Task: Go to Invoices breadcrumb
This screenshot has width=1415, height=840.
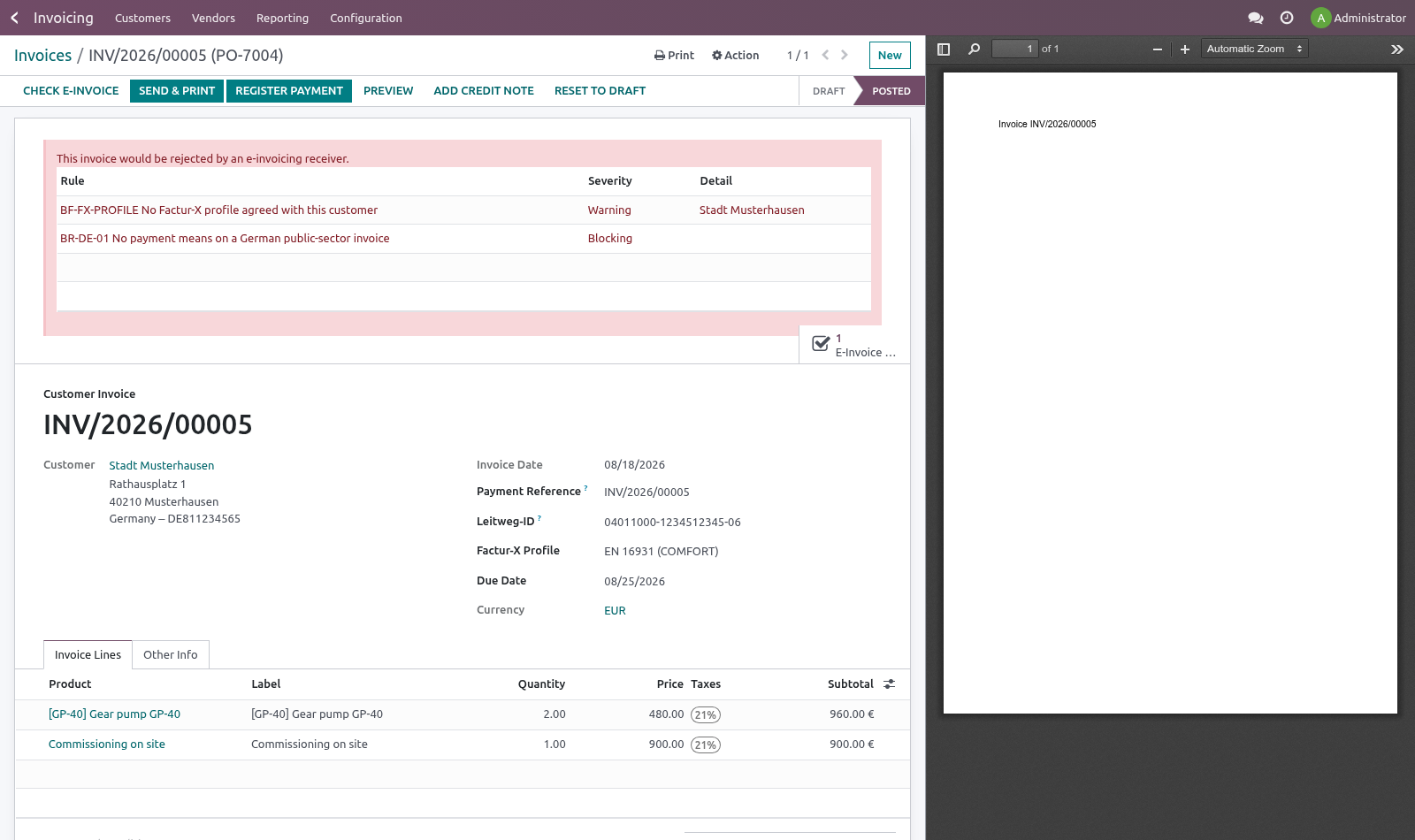Action: click(x=42, y=55)
